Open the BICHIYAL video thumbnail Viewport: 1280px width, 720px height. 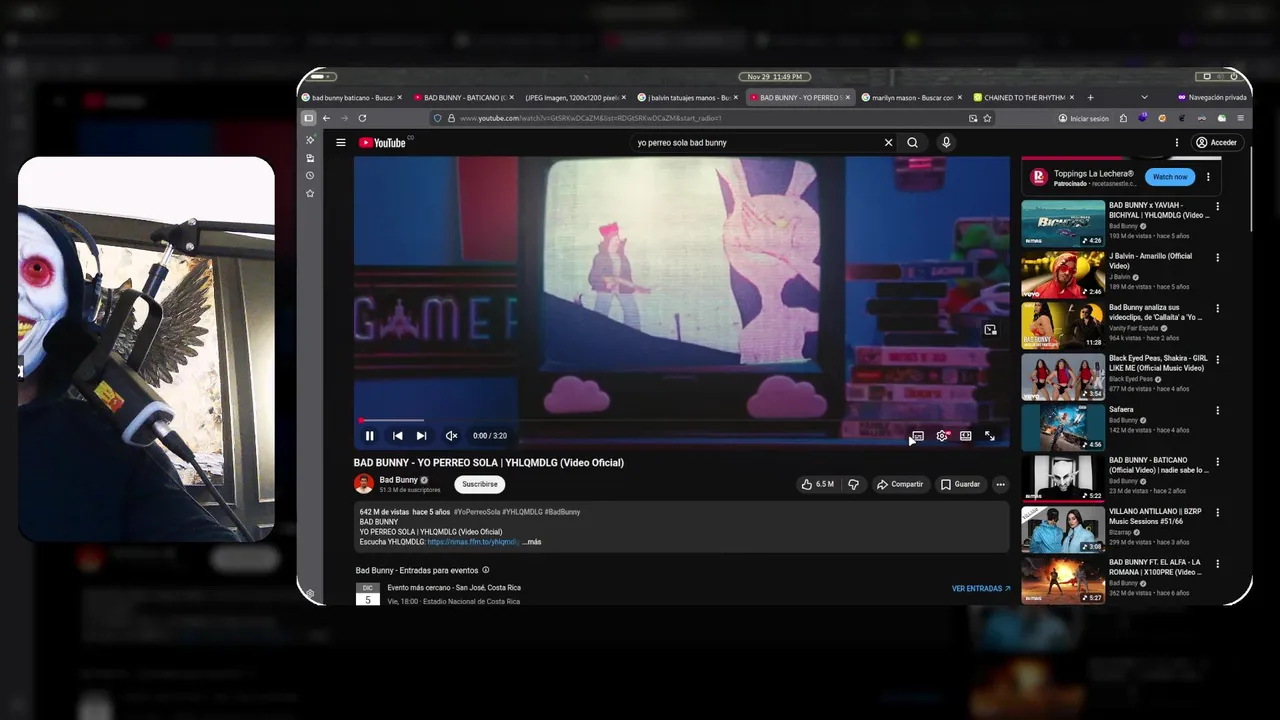pyautogui.click(x=1063, y=224)
